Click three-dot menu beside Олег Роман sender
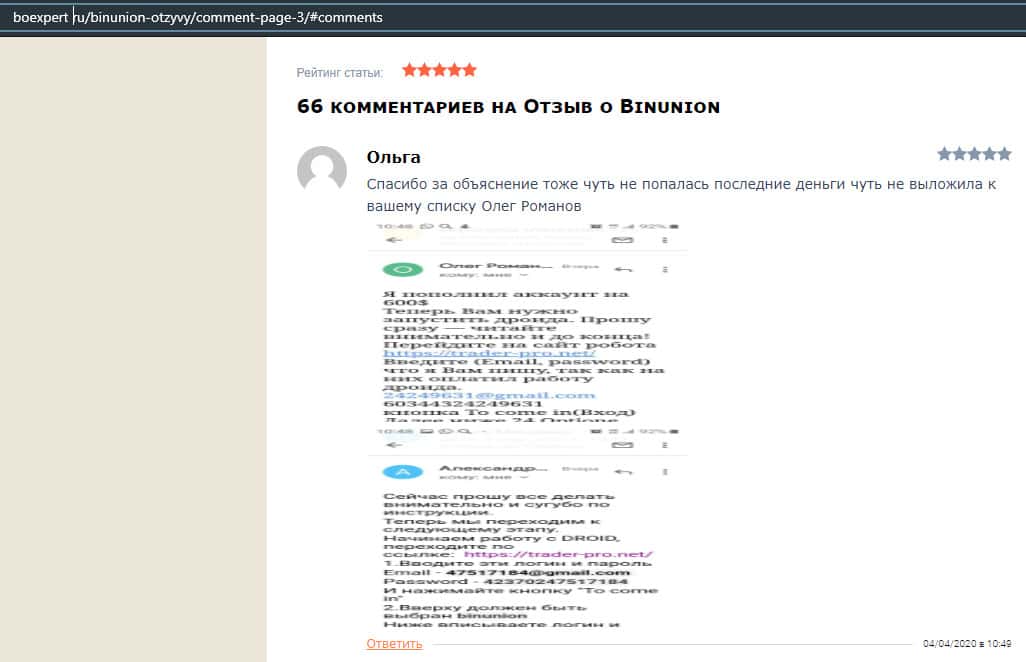This screenshot has width=1026, height=662. [665, 270]
